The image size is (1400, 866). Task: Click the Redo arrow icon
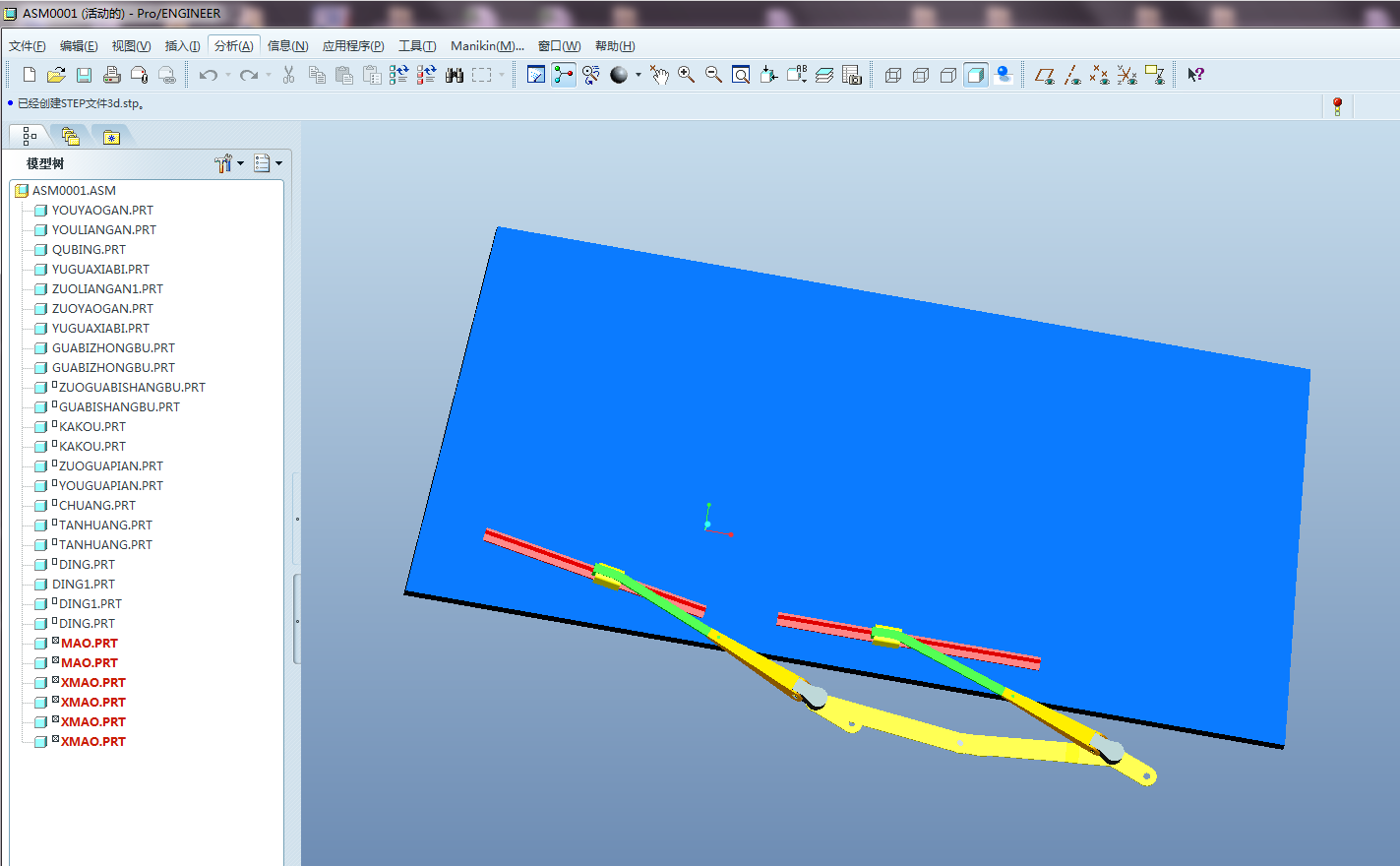[249, 75]
